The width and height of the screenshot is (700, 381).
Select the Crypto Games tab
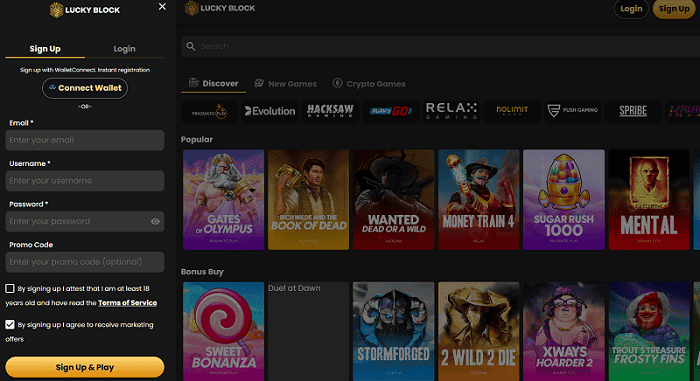369,84
